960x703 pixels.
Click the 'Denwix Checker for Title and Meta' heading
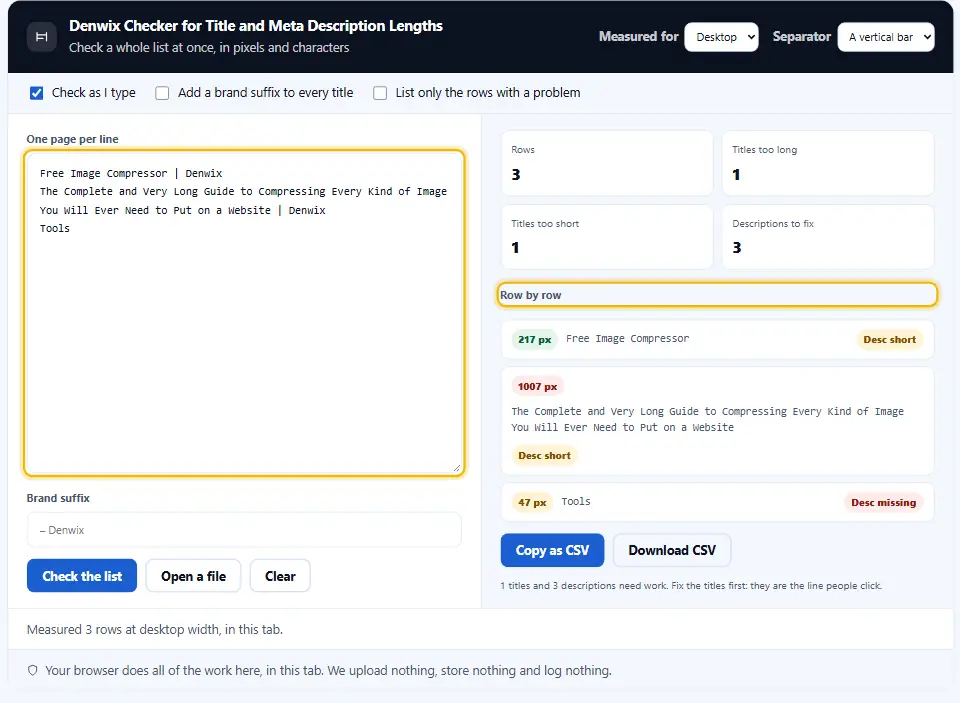pos(256,26)
